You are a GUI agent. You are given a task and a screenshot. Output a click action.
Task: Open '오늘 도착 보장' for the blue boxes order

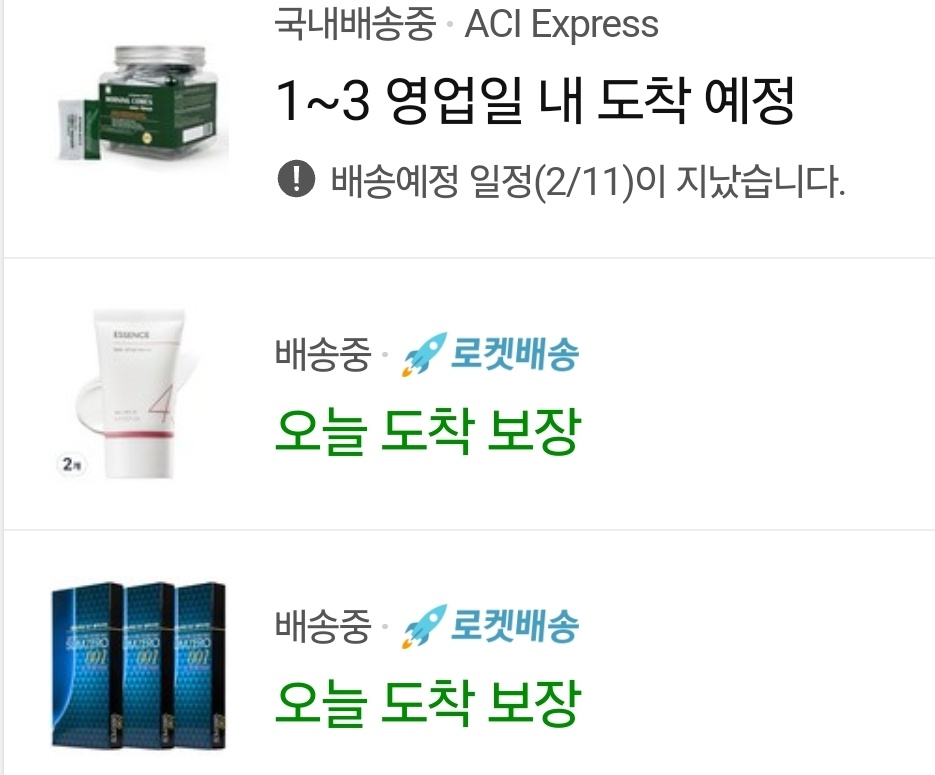point(427,703)
